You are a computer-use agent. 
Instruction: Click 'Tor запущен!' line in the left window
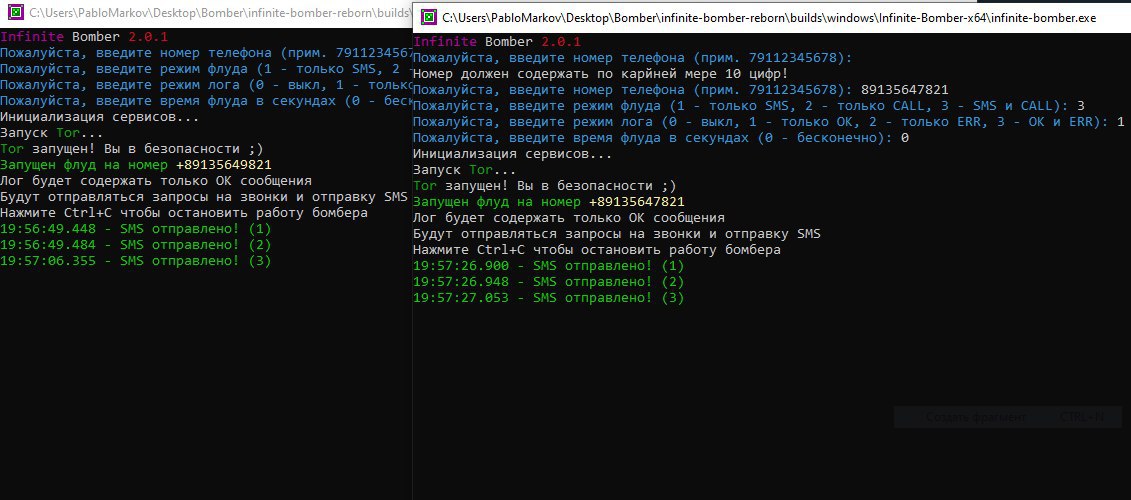pyautogui.click(x=132, y=149)
